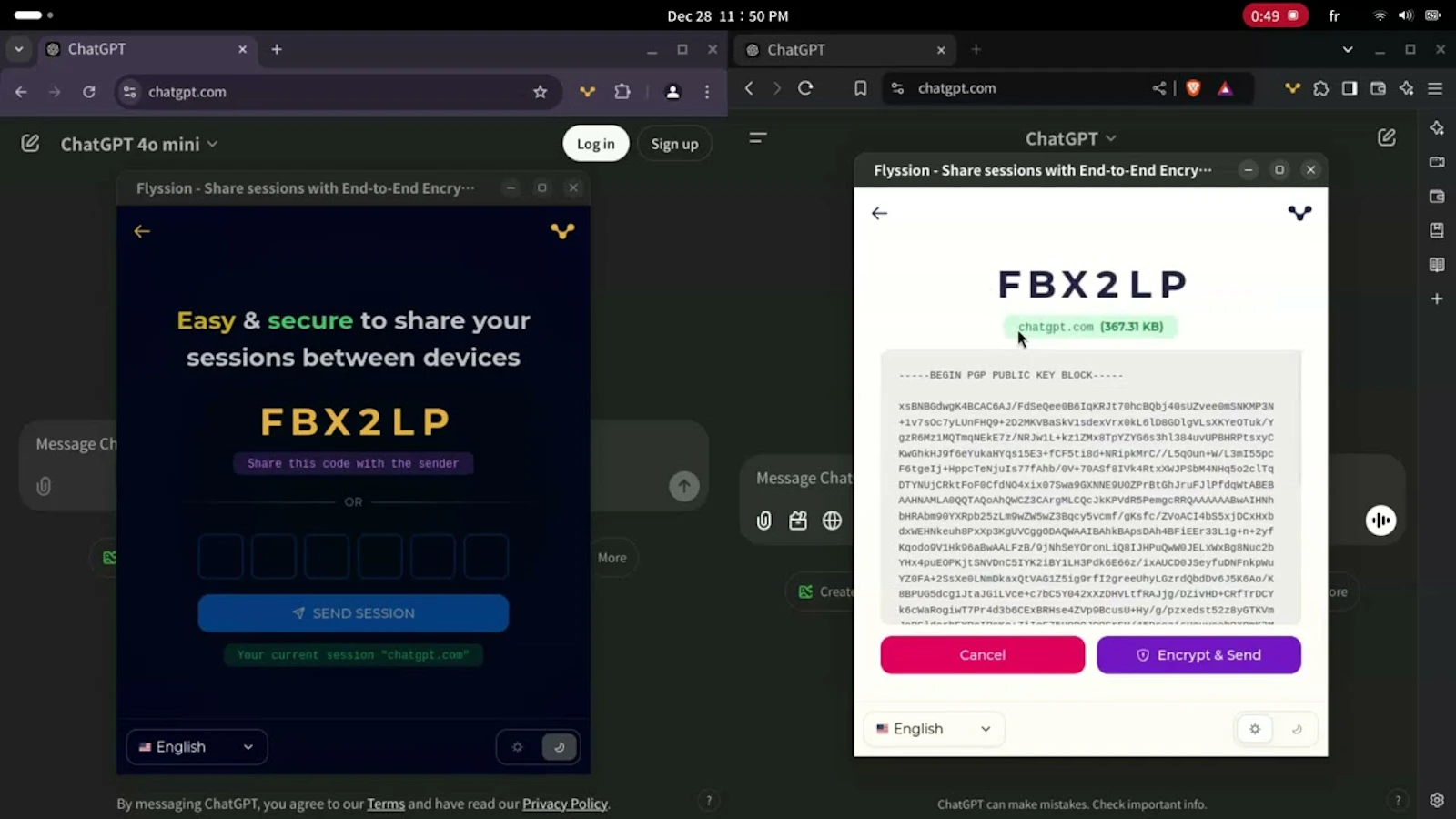Click Encrypt & Send button
Screen dimensions: 1456x819
pyautogui.click(x=1198, y=655)
